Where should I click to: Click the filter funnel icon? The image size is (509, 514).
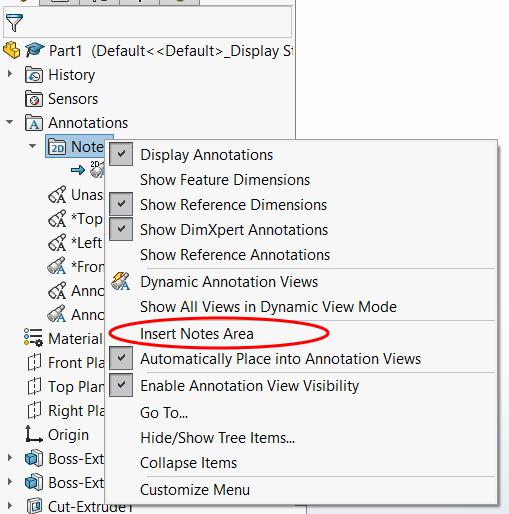tap(14, 23)
